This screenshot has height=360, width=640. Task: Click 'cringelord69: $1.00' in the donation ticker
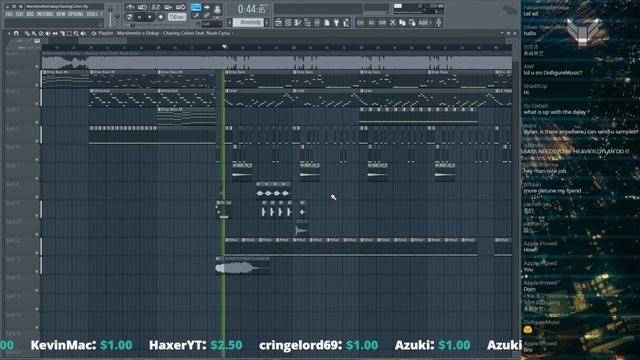tap(319, 345)
